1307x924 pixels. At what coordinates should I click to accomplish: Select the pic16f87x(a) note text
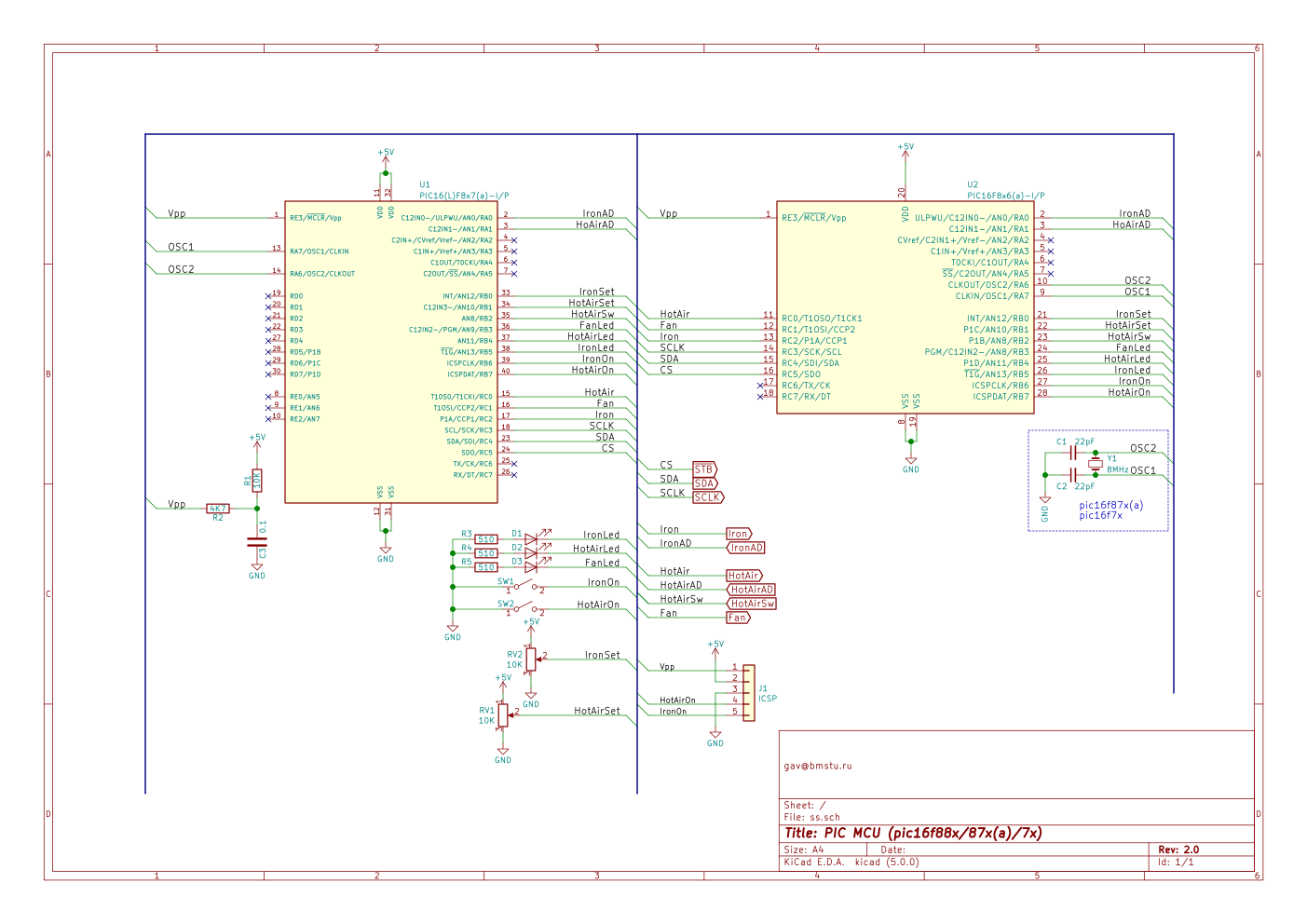[1110, 505]
